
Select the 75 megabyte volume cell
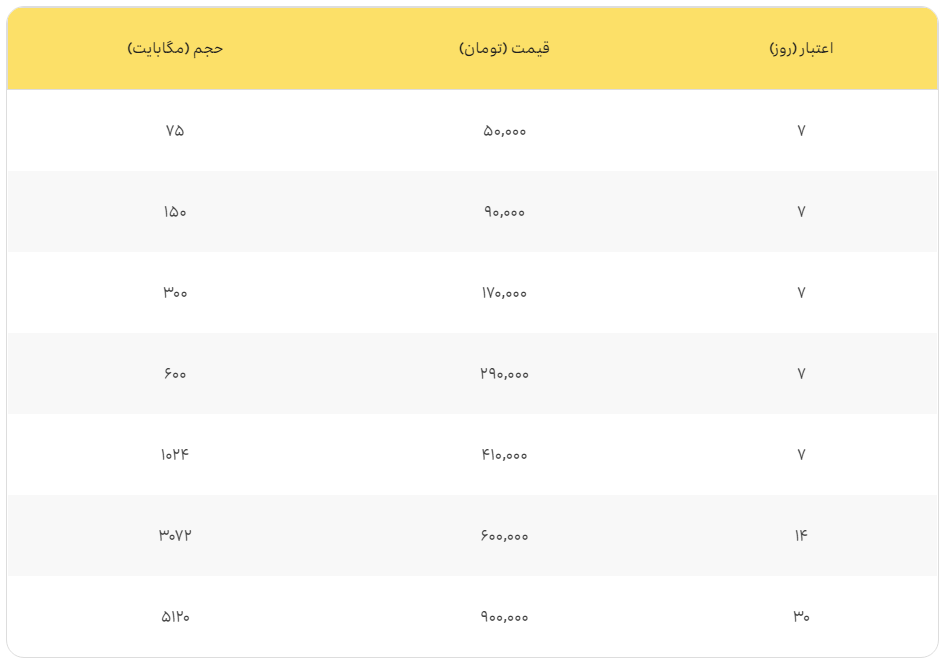[x=175, y=130]
